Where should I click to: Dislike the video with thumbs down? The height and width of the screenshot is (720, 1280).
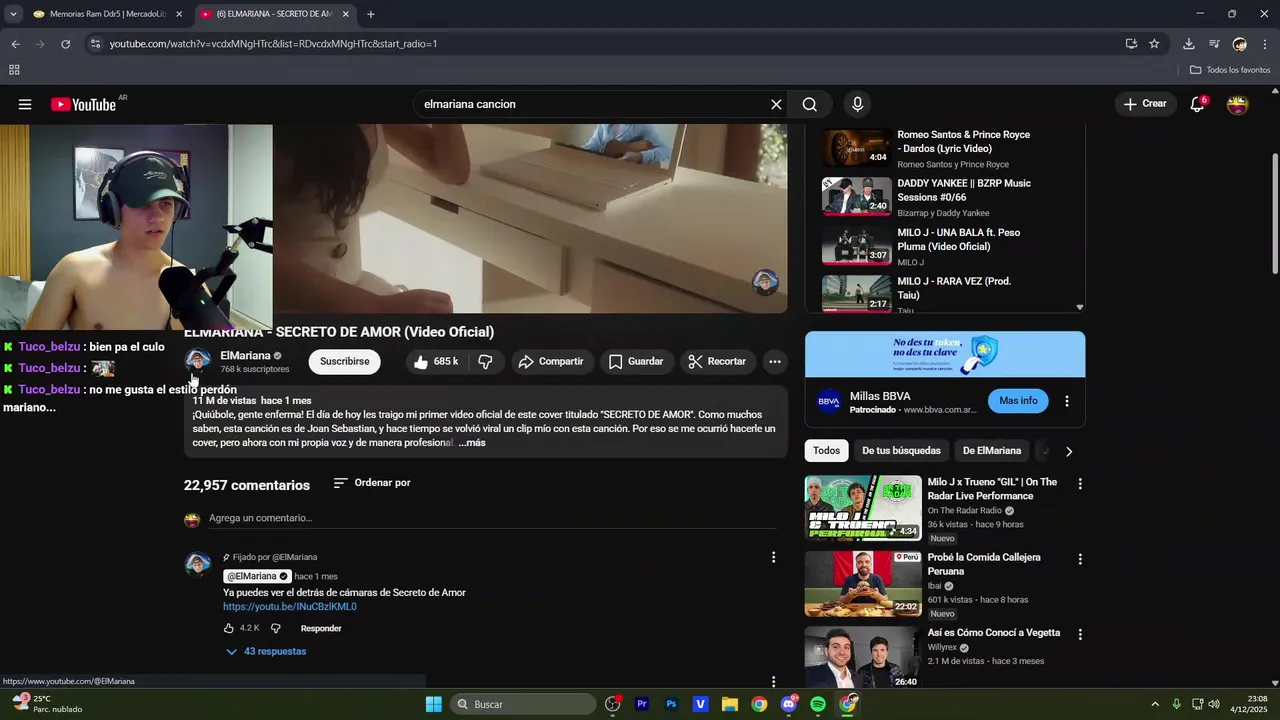pos(486,361)
